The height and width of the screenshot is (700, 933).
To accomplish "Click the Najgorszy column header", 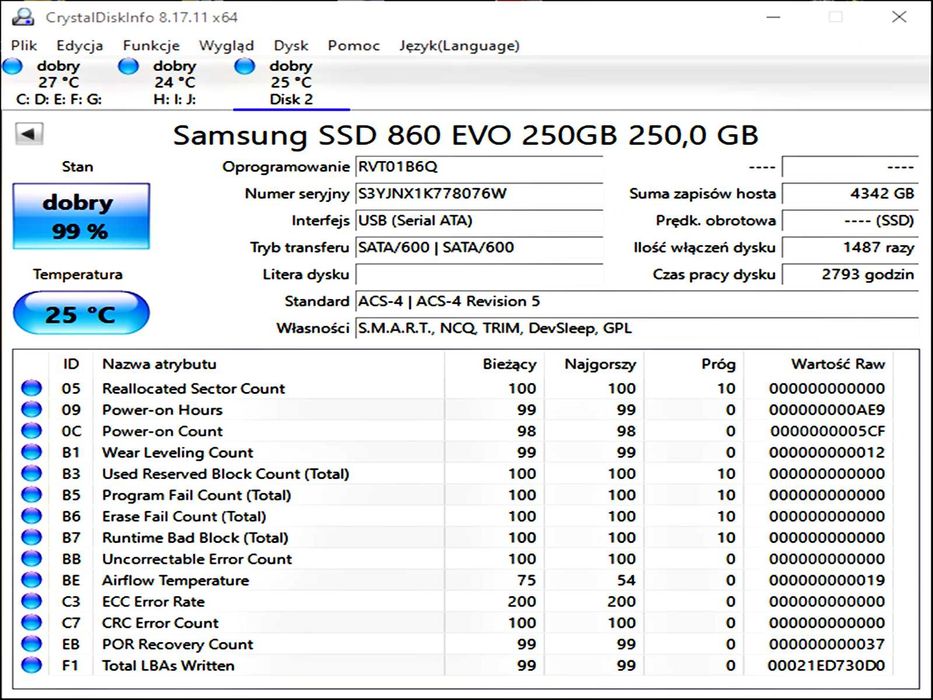I will pyautogui.click(x=594, y=364).
